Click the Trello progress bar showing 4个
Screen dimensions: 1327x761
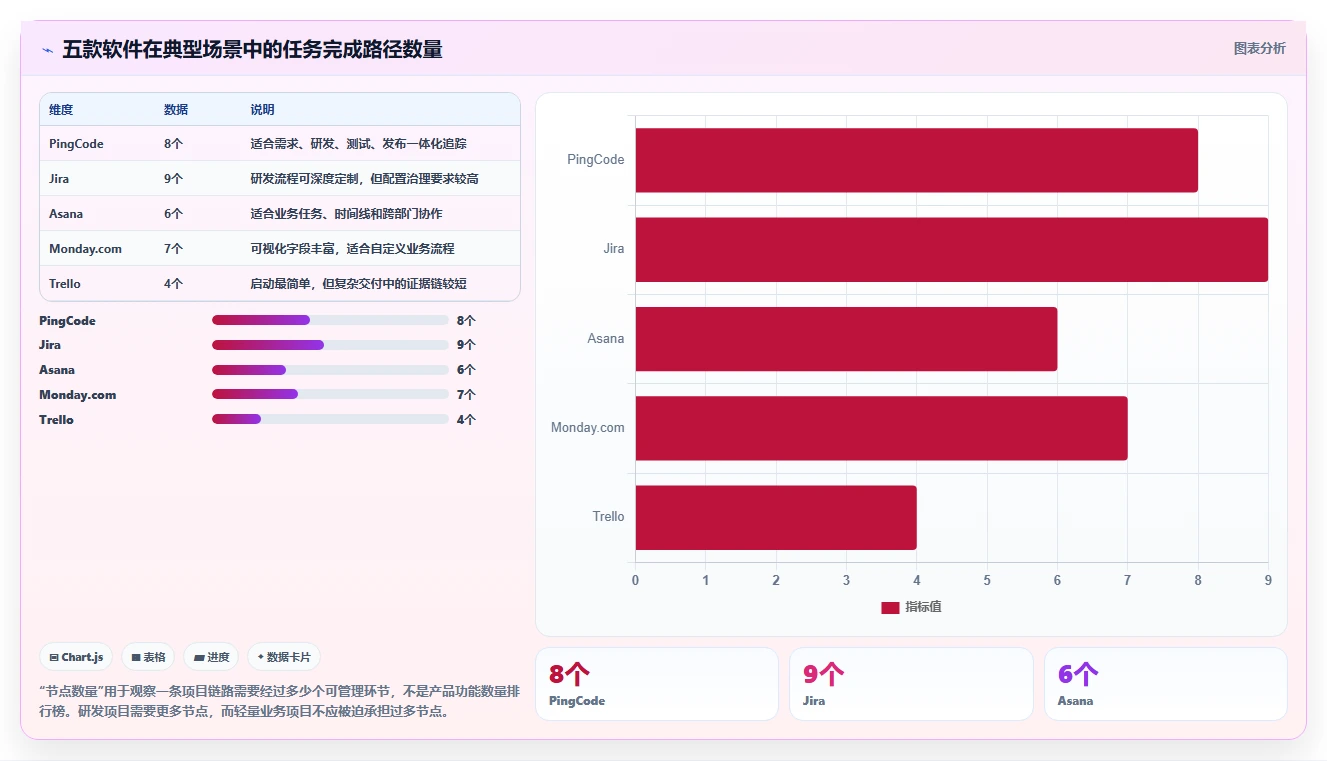point(330,420)
